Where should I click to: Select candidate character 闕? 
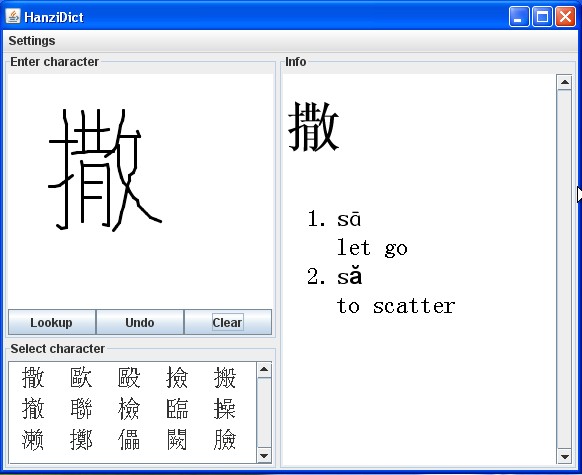(x=177, y=440)
